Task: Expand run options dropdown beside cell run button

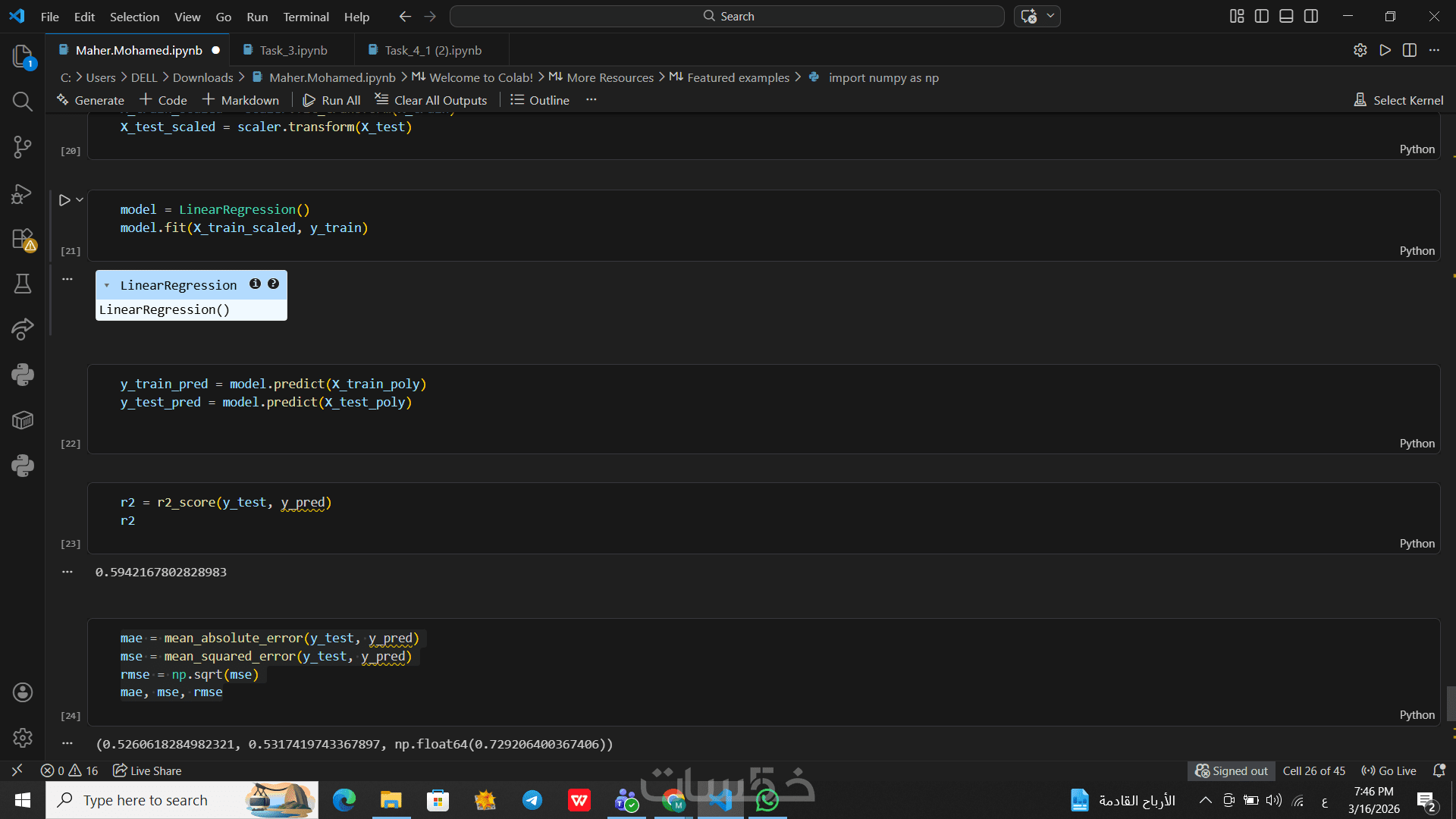Action: click(80, 200)
